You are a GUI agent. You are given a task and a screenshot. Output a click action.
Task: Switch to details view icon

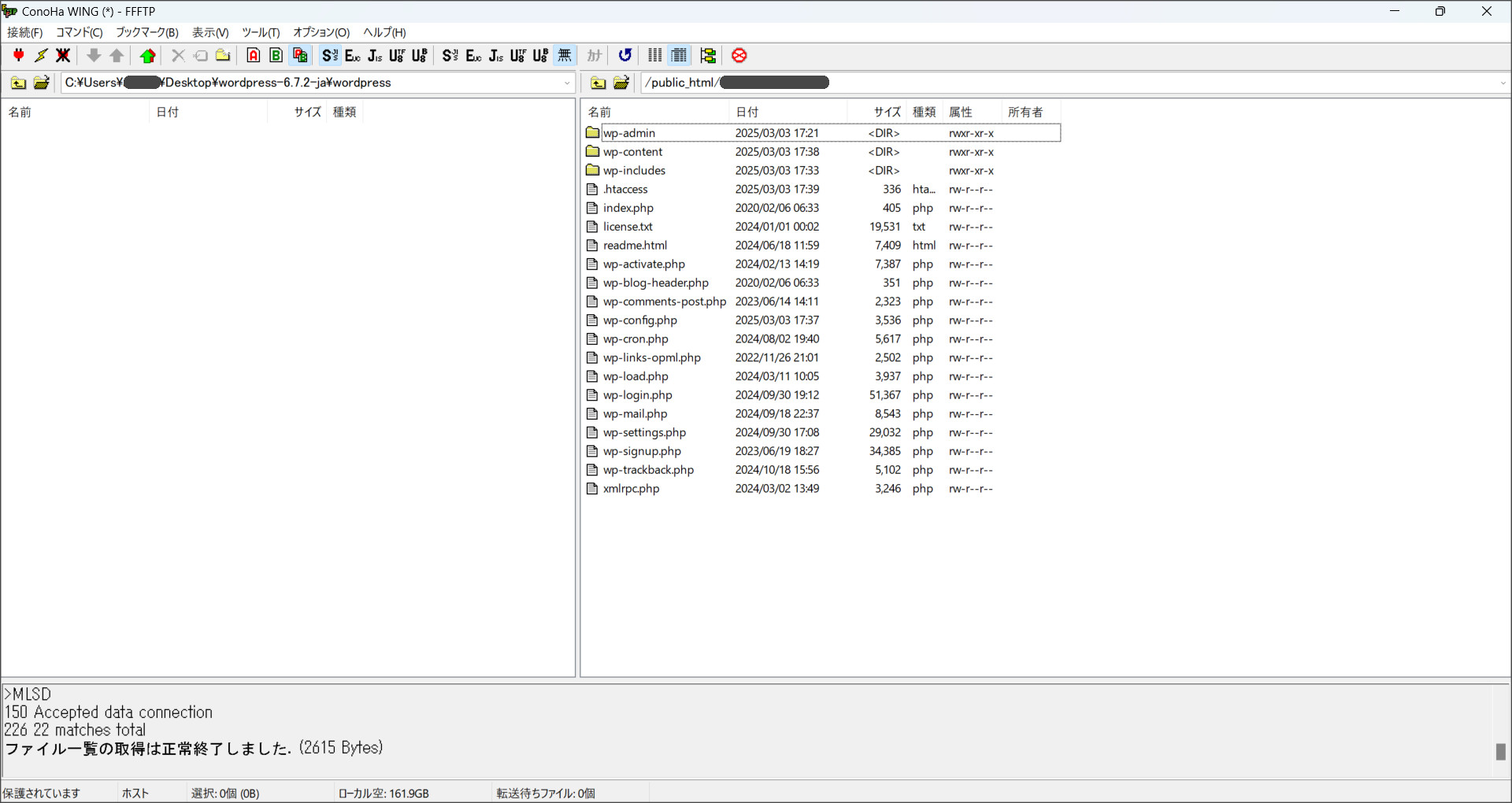click(679, 55)
